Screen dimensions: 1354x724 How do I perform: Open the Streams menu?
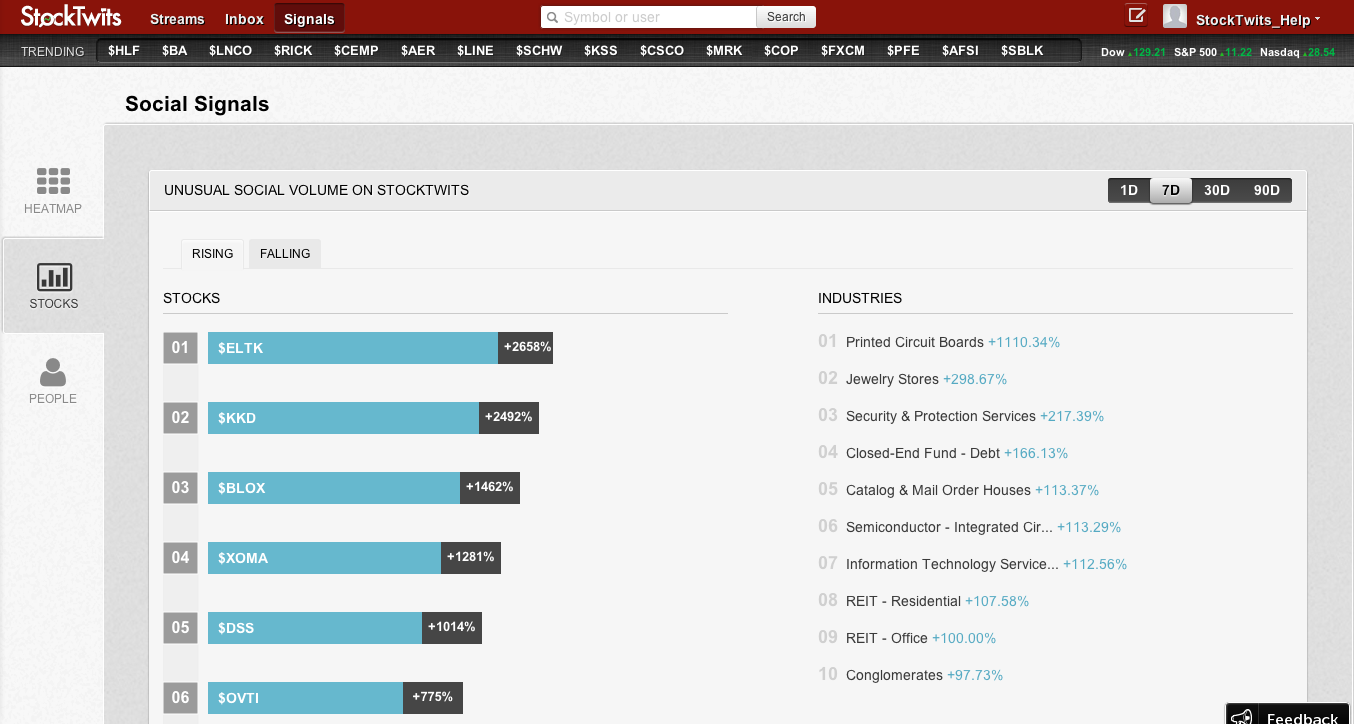click(x=177, y=19)
